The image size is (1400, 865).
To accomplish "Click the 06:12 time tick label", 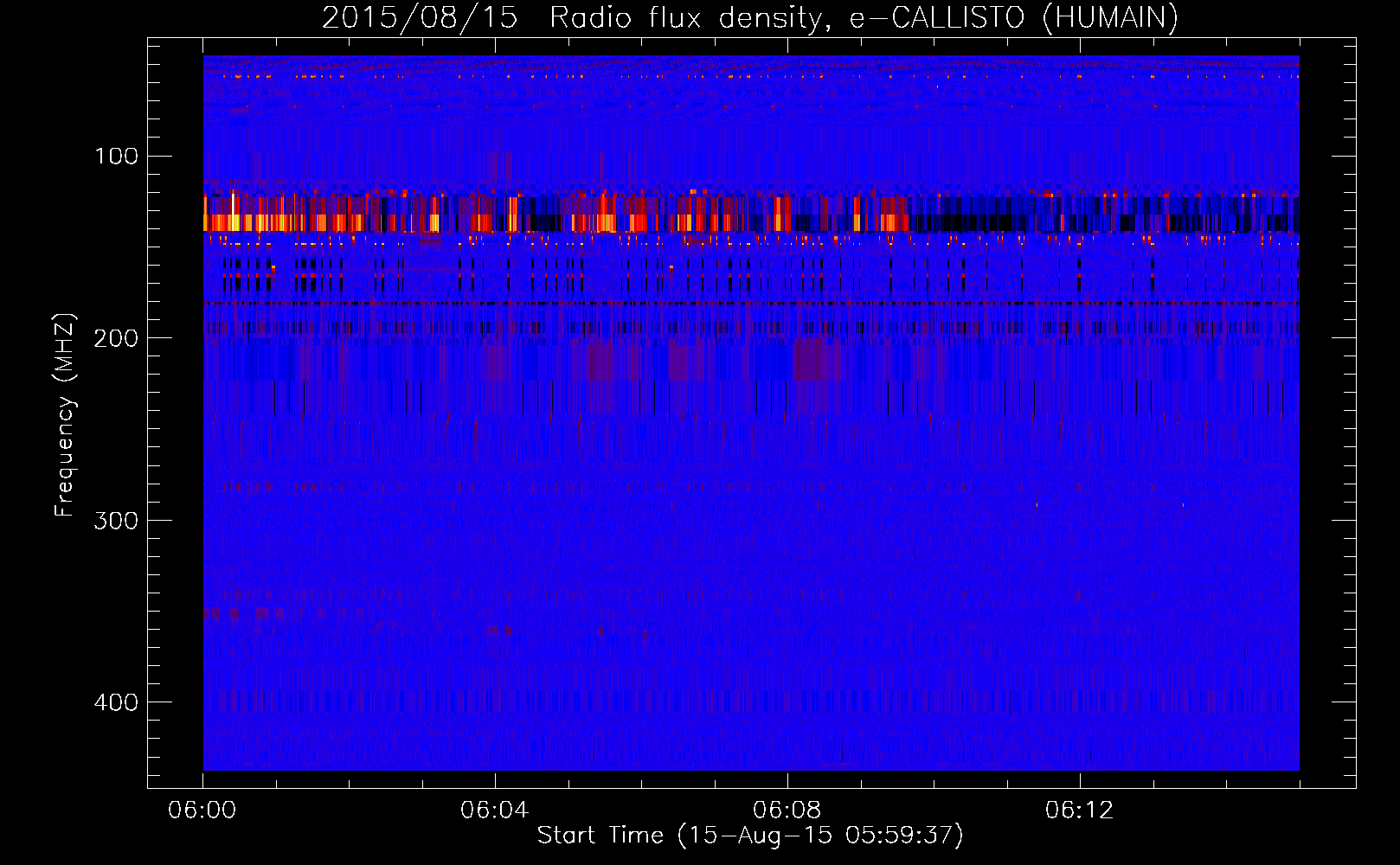I will click(x=1080, y=811).
